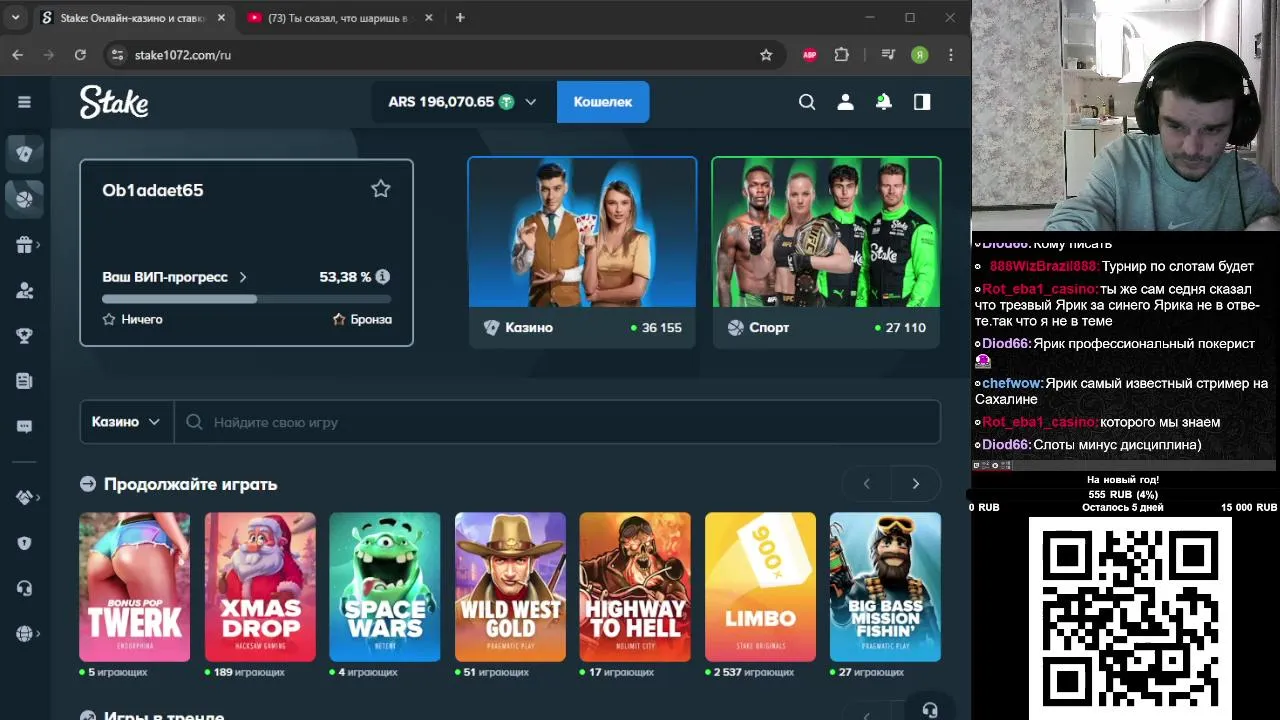This screenshot has width=1280, height=720.
Task: Open the site search magnifier icon
Action: tap(807, 102)
